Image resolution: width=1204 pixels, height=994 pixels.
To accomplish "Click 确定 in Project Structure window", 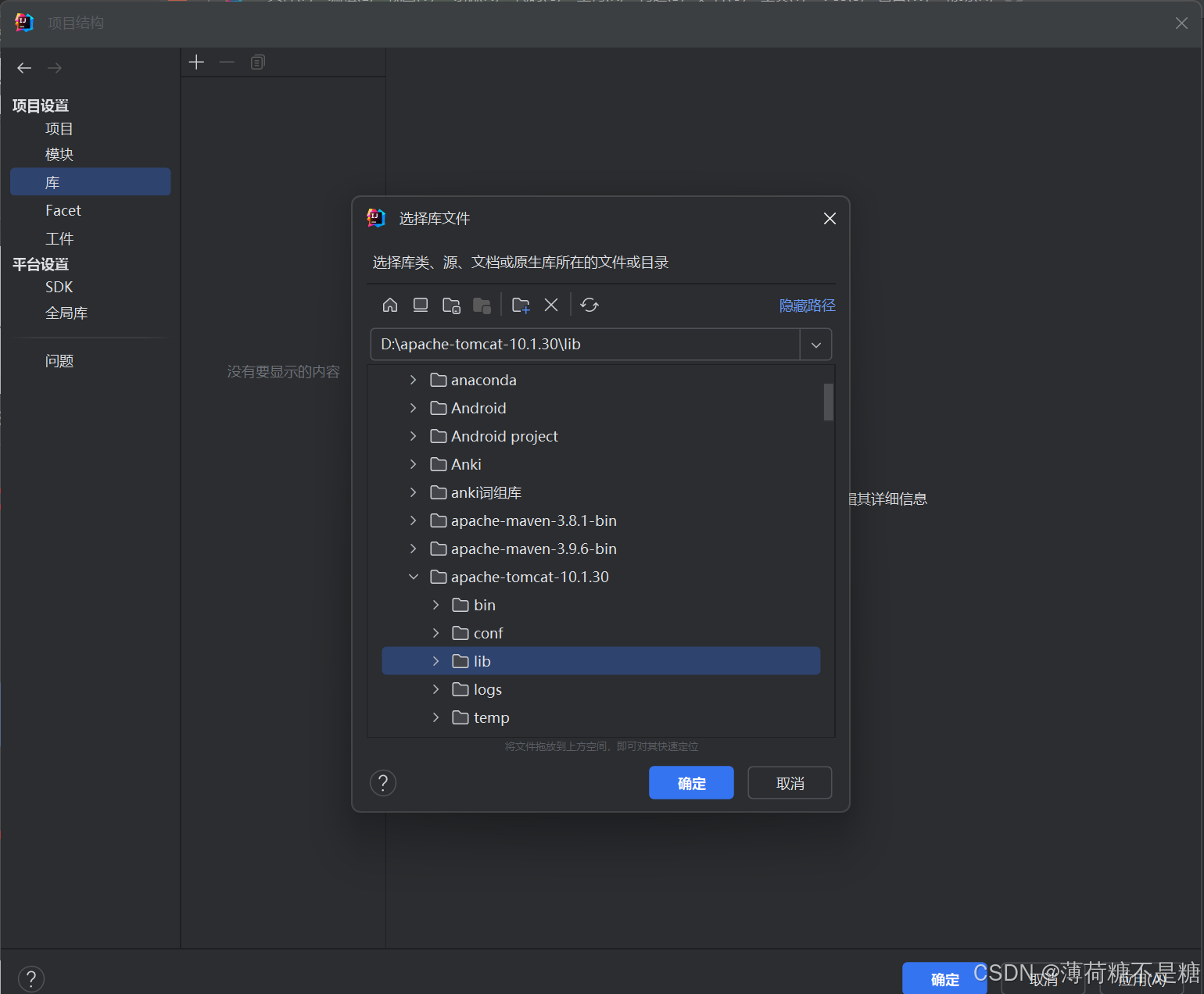I will [x=944, y=979].
